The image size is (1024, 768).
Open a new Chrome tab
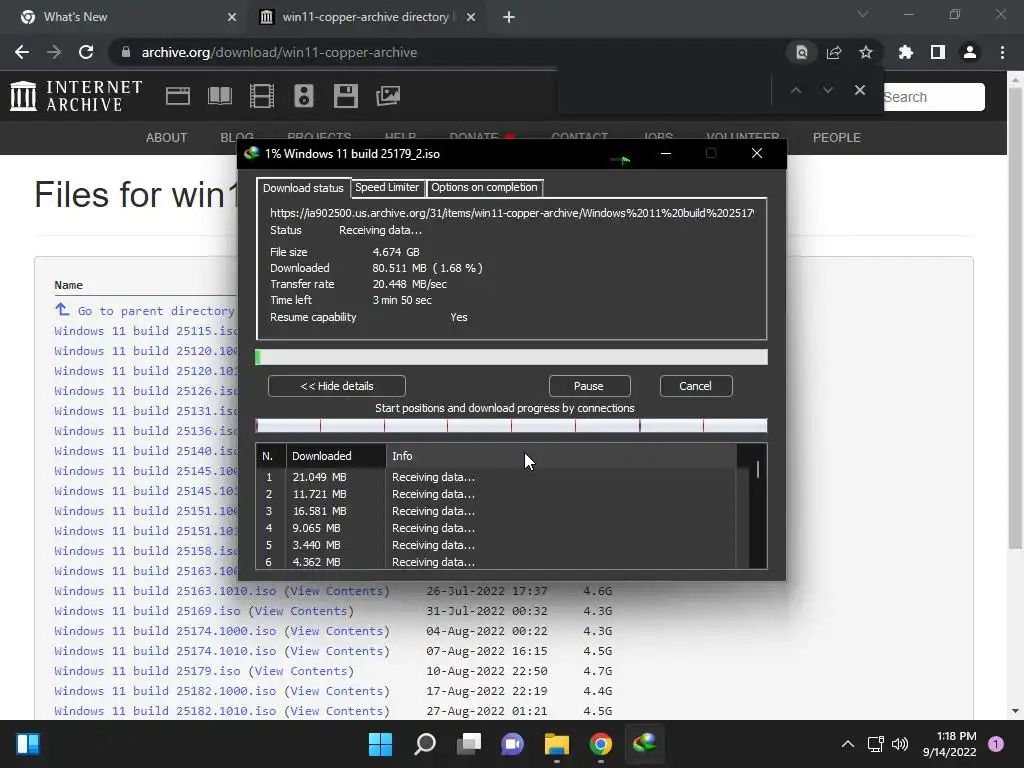pyautogui.click(x=509, y=17)
